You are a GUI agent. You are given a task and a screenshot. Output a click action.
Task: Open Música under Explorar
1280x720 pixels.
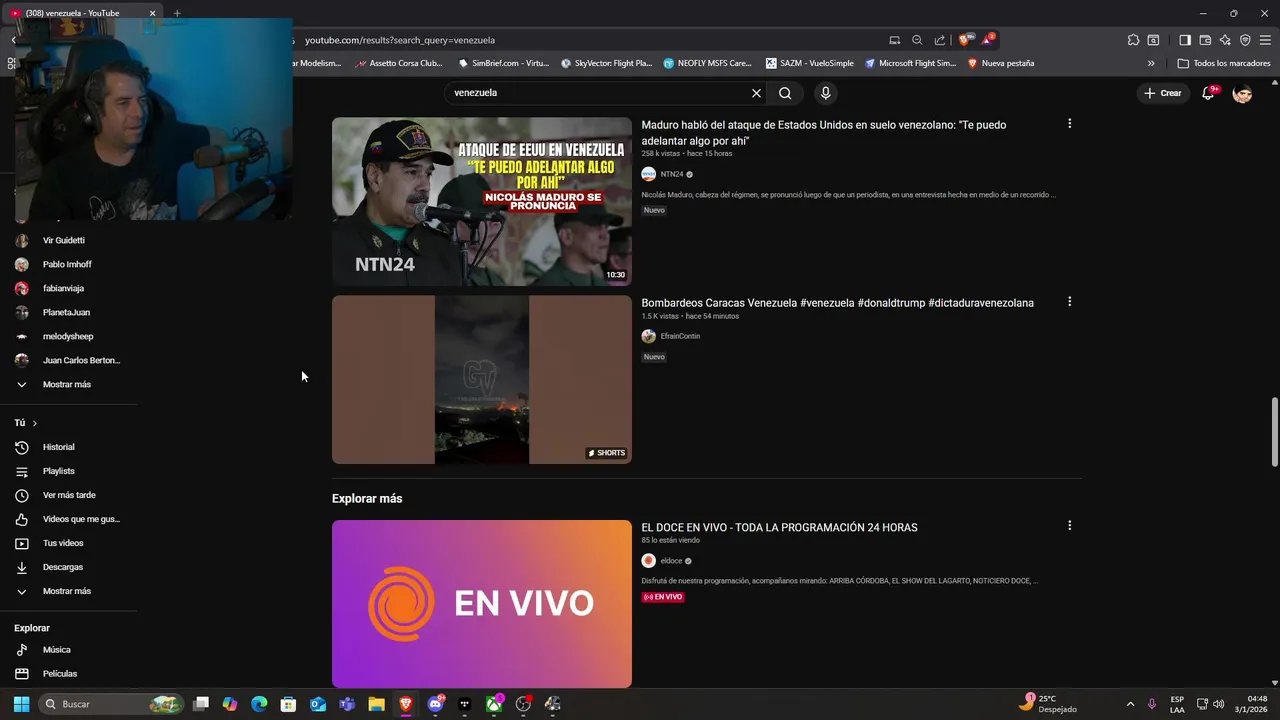[57, 650]
